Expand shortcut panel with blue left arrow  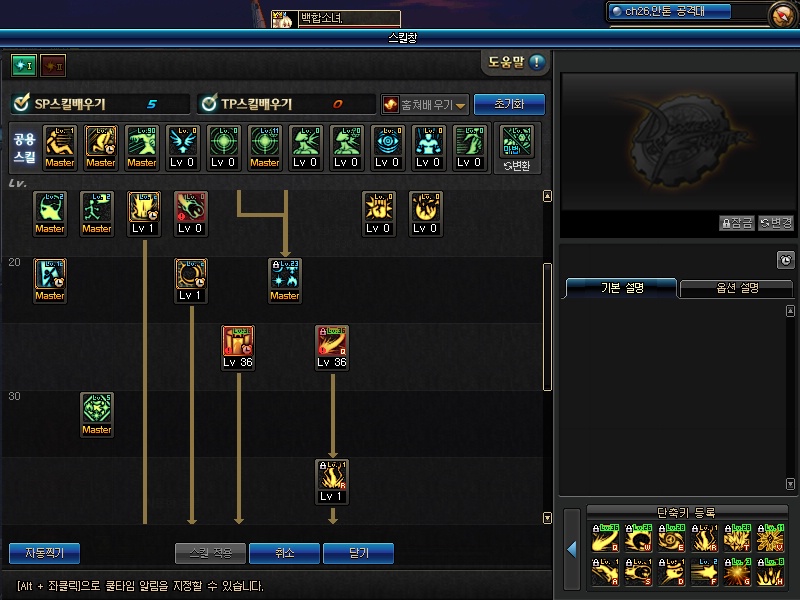point(571,549)
